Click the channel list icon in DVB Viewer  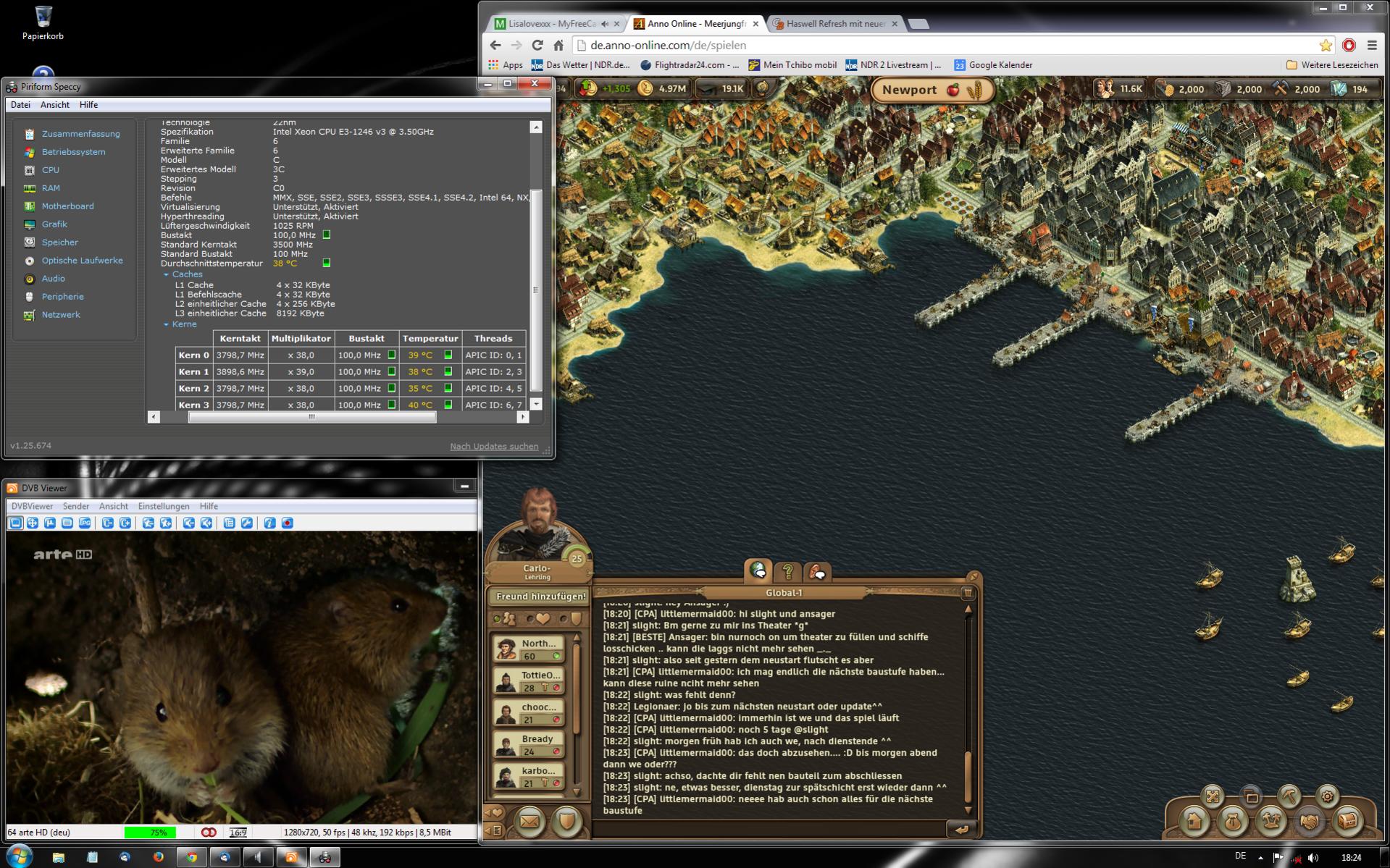[229, 523]
